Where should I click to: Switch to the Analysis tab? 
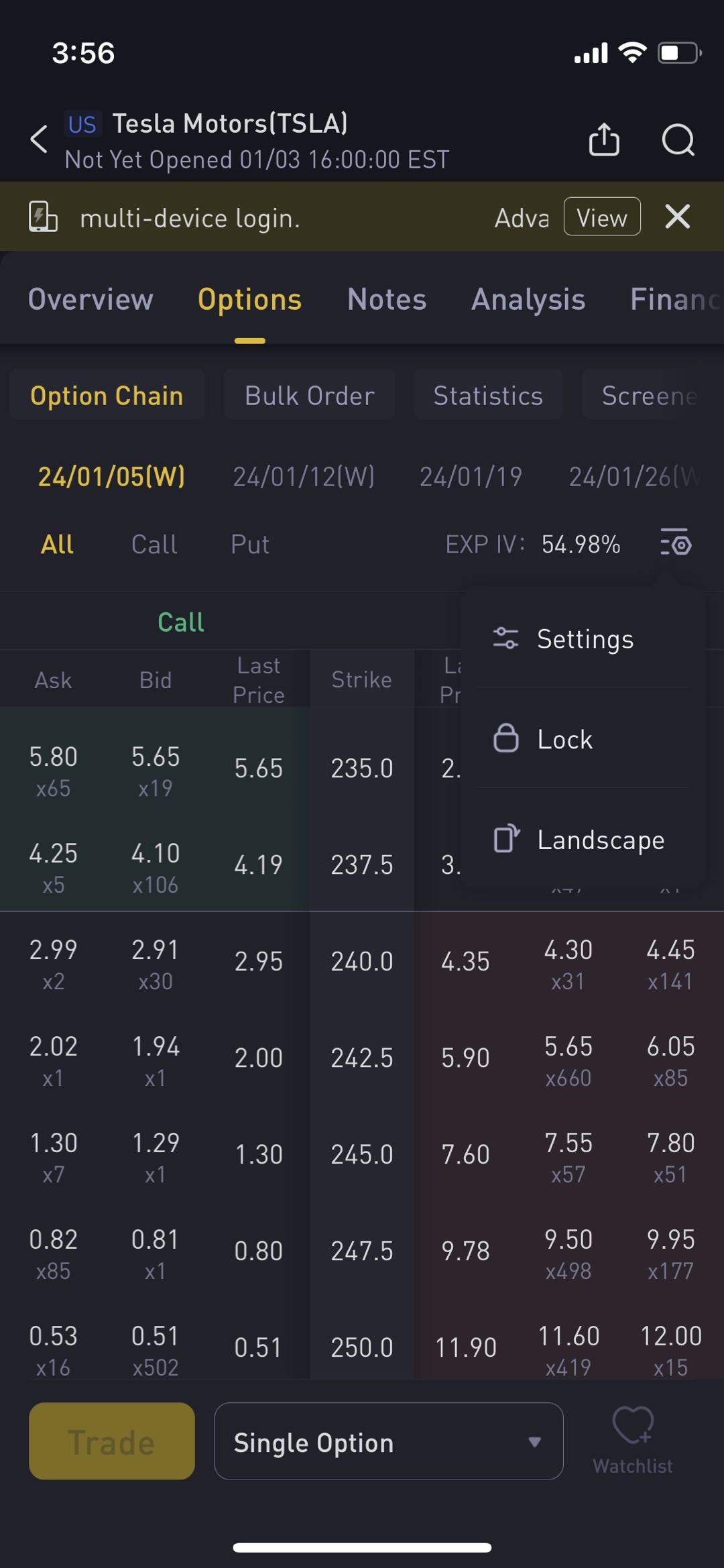coord(528,299)
